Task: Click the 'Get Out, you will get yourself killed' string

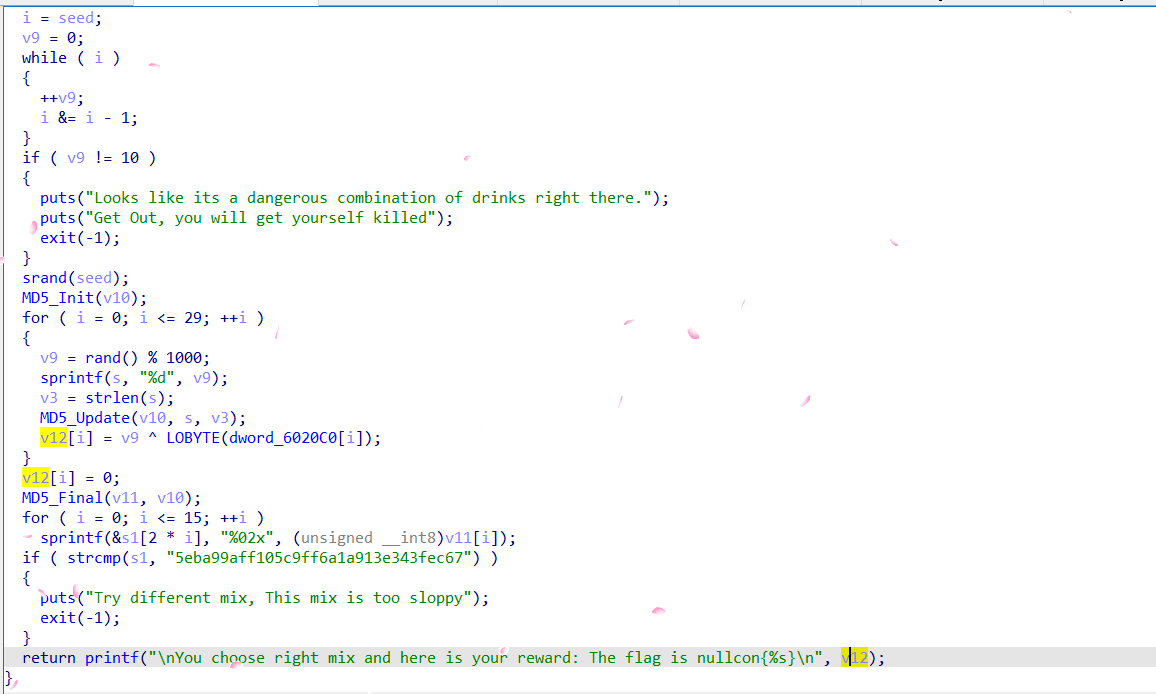Action: (261, 218)
